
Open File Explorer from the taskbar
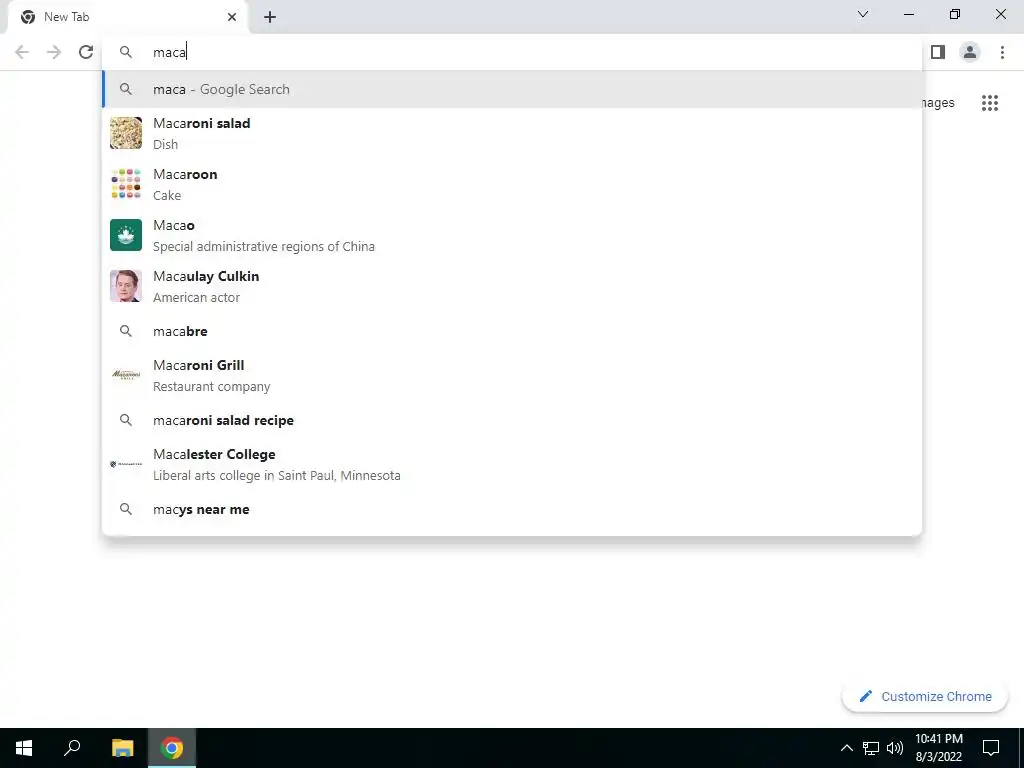[122, 748]
